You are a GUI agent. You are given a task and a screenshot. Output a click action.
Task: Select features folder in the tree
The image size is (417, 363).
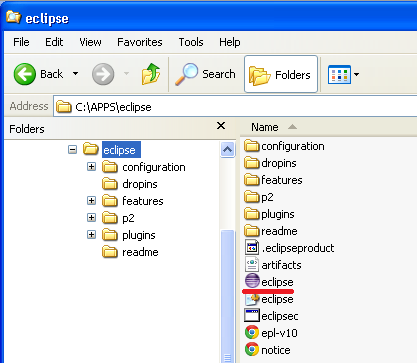(x=143, y=201)
